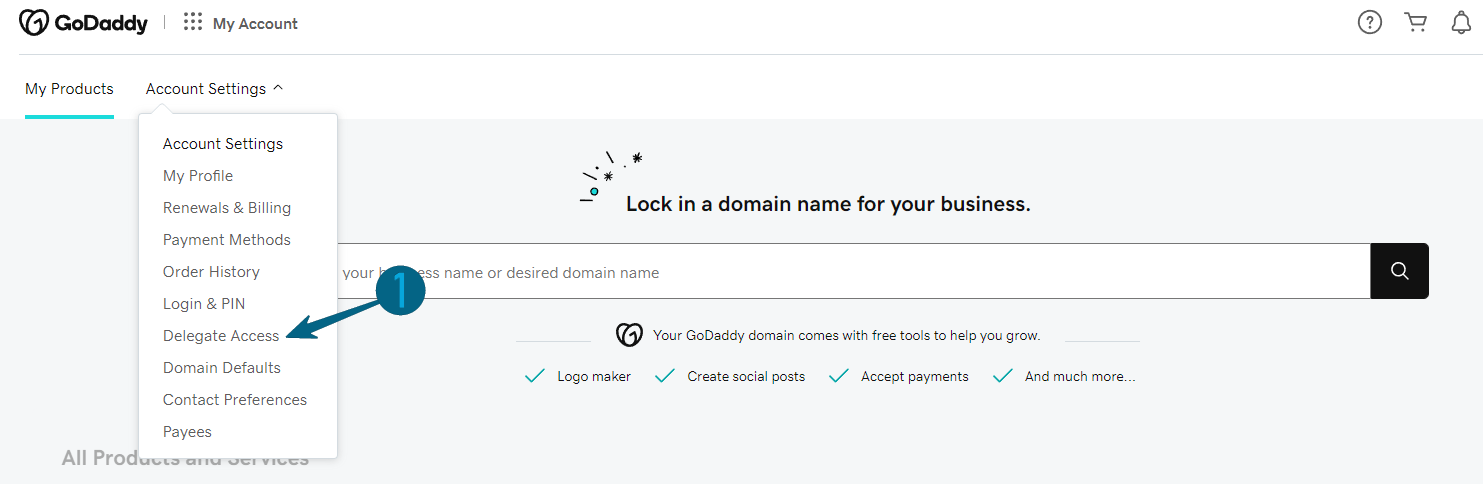The width and height of the screenshot is (1483, 484).
Task: Select Login & PIN menu item
Action: point(204,304)
